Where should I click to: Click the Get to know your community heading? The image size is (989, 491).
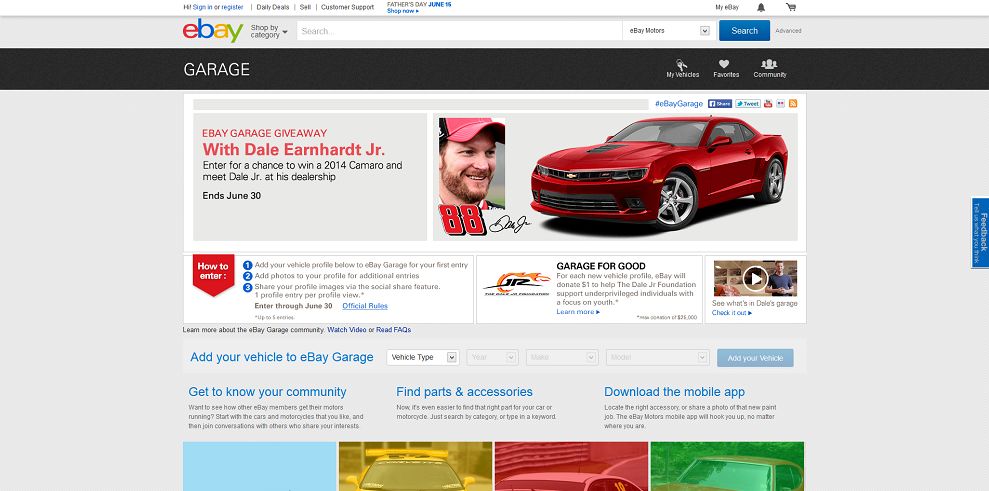(267, 392)
